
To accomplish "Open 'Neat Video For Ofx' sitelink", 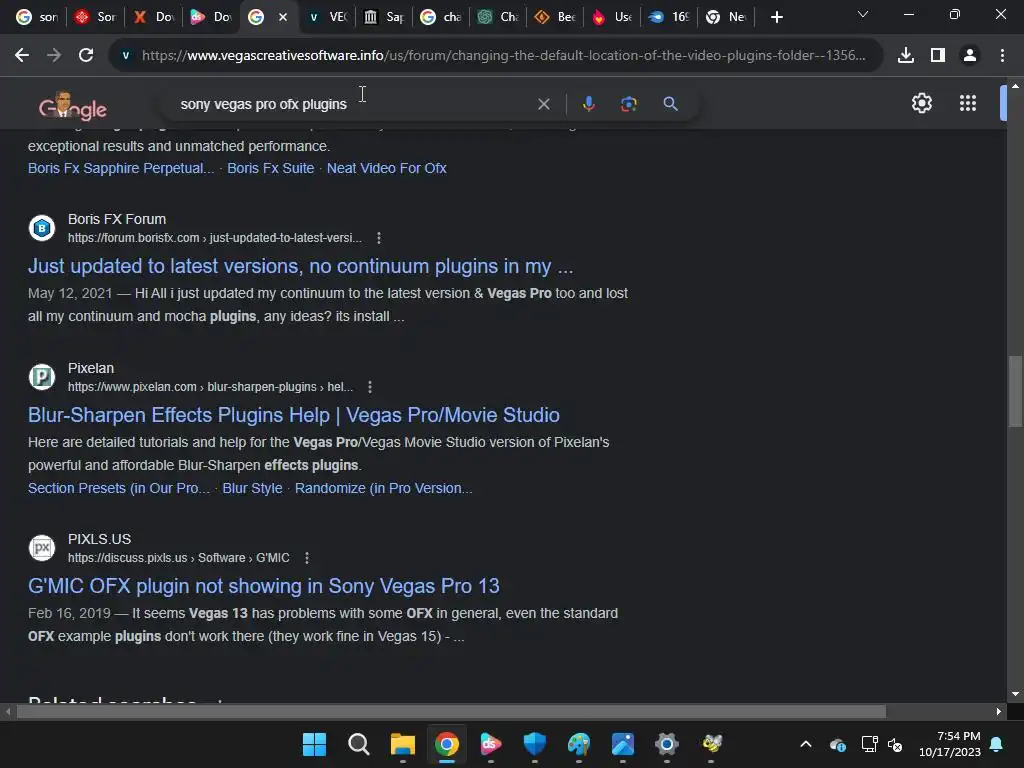I will pyautogui.click(x=387, y=168).
